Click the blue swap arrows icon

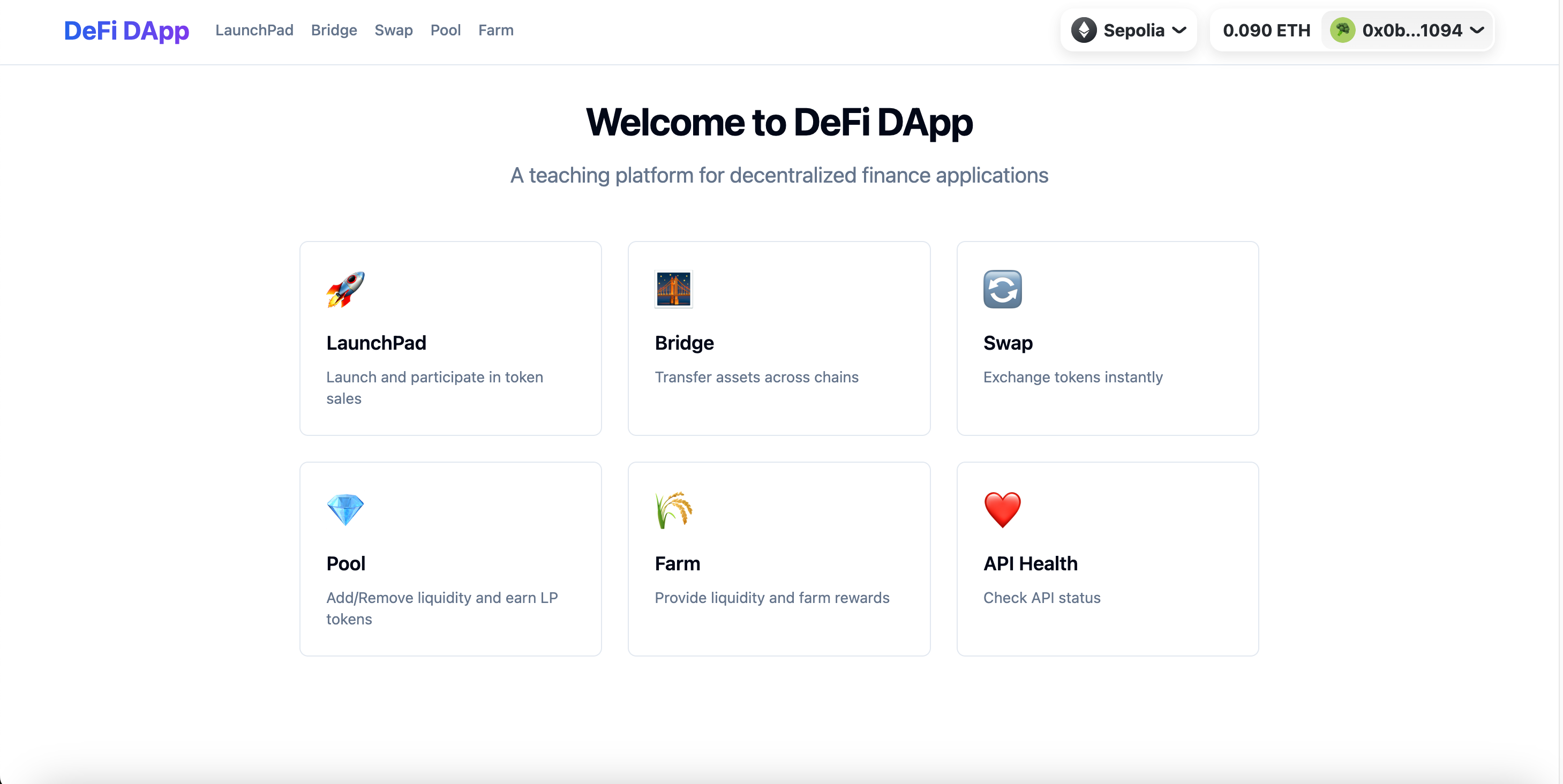1002,290
